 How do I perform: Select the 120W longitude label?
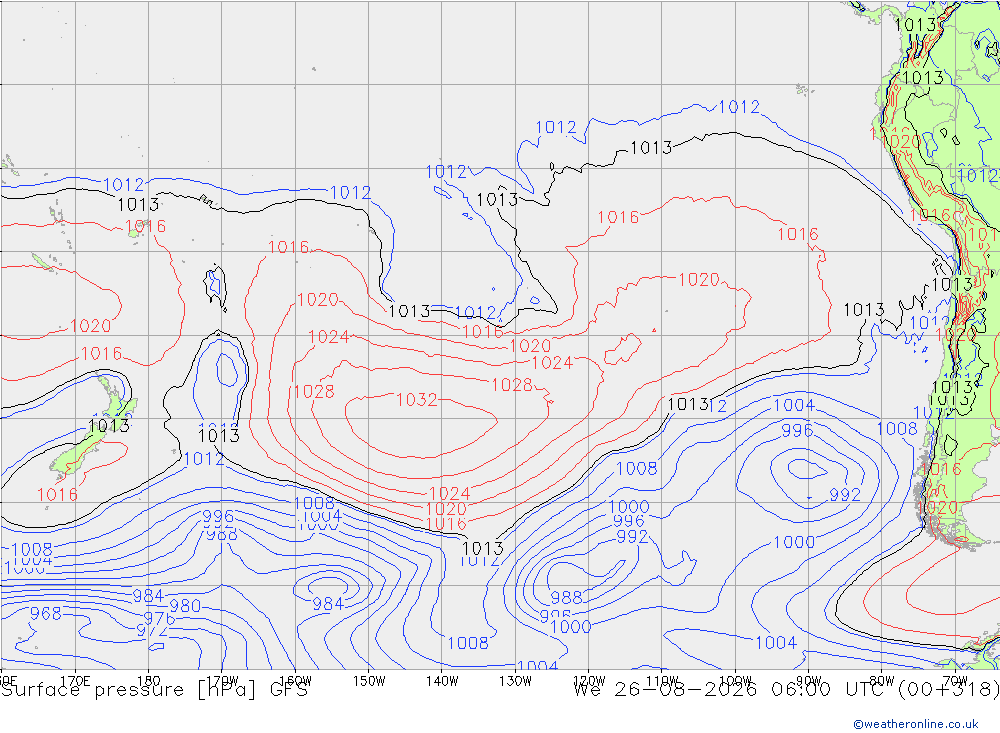point(589,680)
